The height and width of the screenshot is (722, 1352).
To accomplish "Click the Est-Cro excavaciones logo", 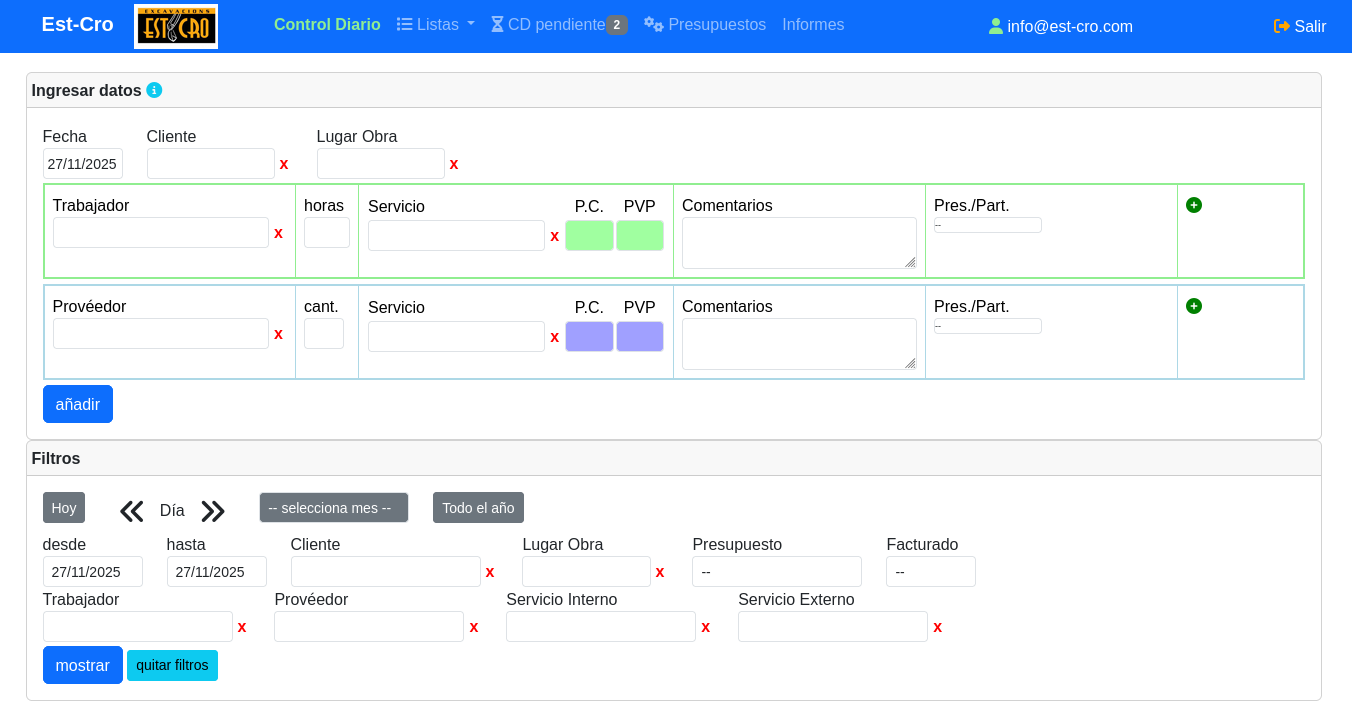I will (175, 26).
